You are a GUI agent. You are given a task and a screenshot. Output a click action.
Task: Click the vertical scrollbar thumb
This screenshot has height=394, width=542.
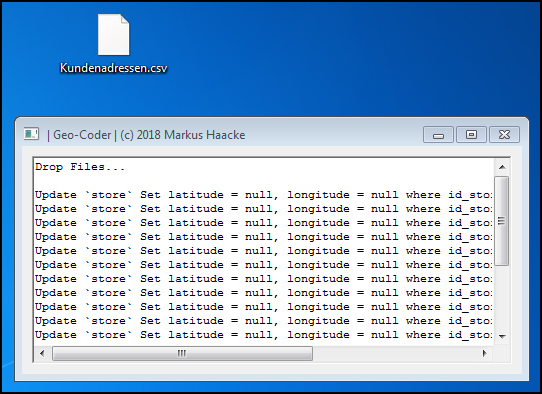(x=502, y=221)
